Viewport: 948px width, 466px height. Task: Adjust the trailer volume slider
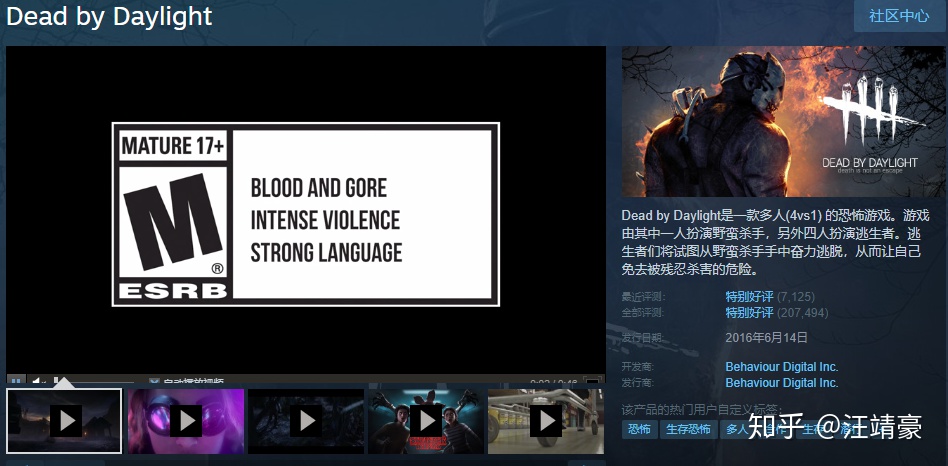(94, 382)
